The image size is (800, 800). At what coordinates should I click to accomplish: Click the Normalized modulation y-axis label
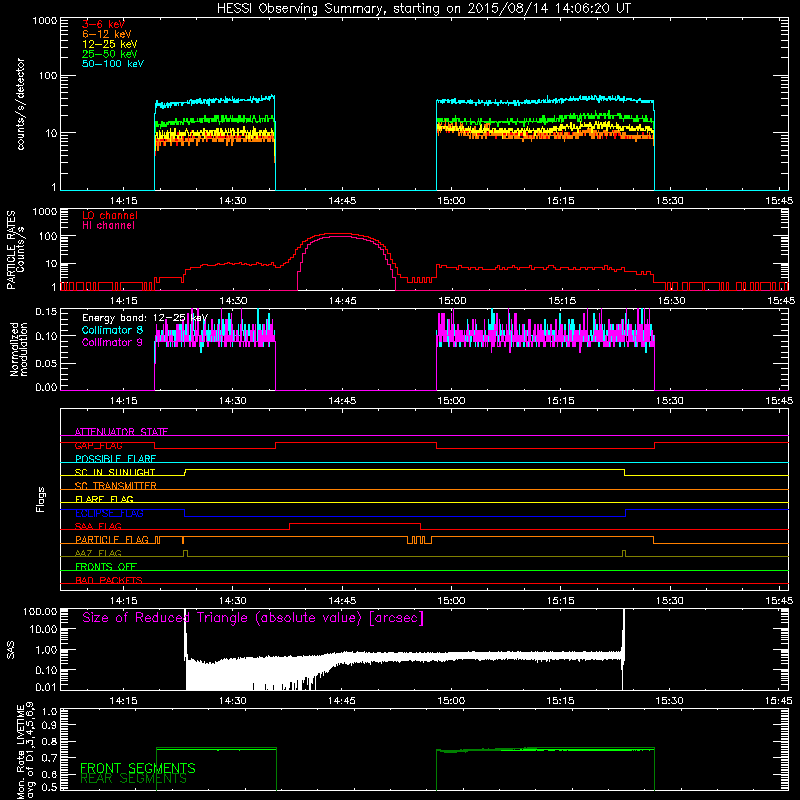click(19, 349)
